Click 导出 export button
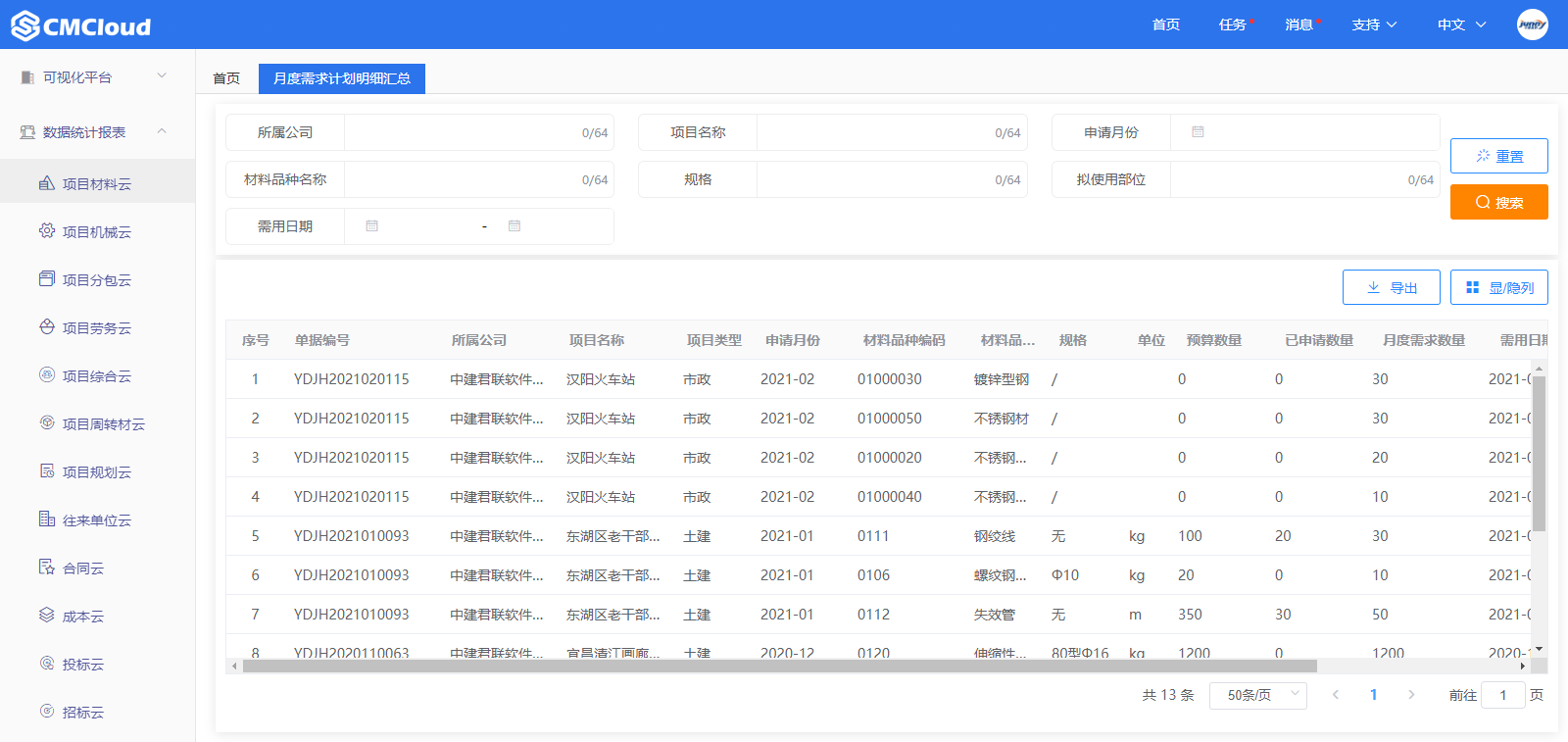The image size is (1568, 742). tap(1392, 287)
